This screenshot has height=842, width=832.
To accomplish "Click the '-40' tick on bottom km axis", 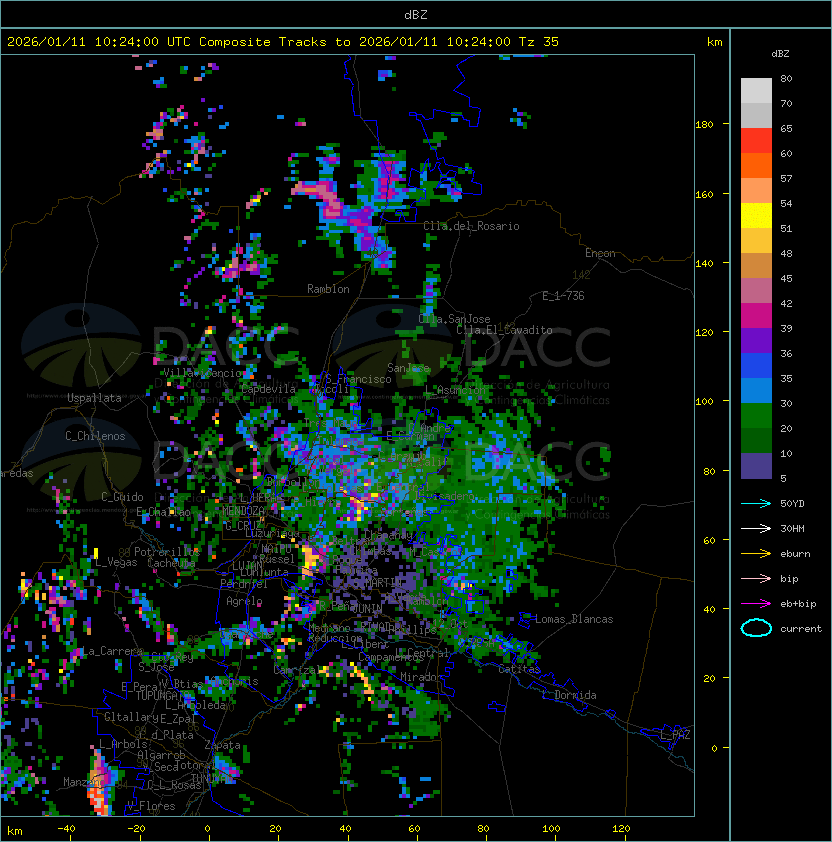I will [66, 829].
